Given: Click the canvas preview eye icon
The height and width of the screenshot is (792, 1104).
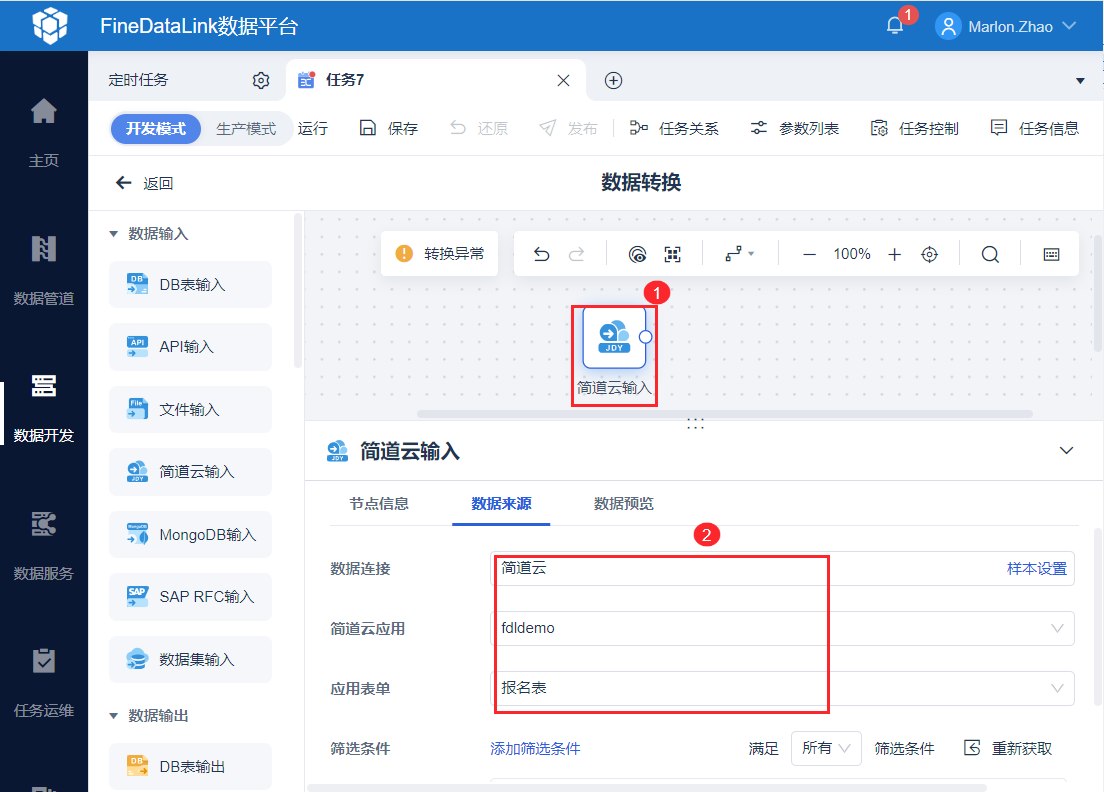Looking at the screenshot, I should tap(637, 254).
